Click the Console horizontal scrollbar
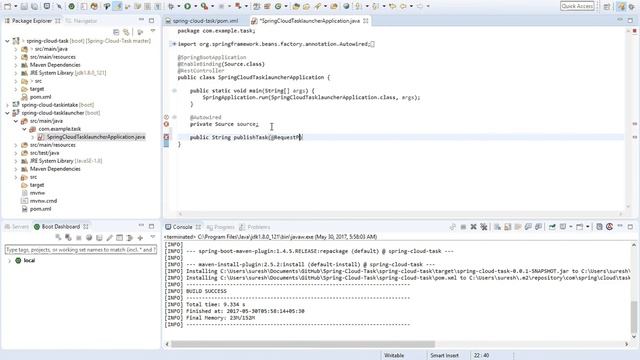The image size is (640, 360). 303,344
